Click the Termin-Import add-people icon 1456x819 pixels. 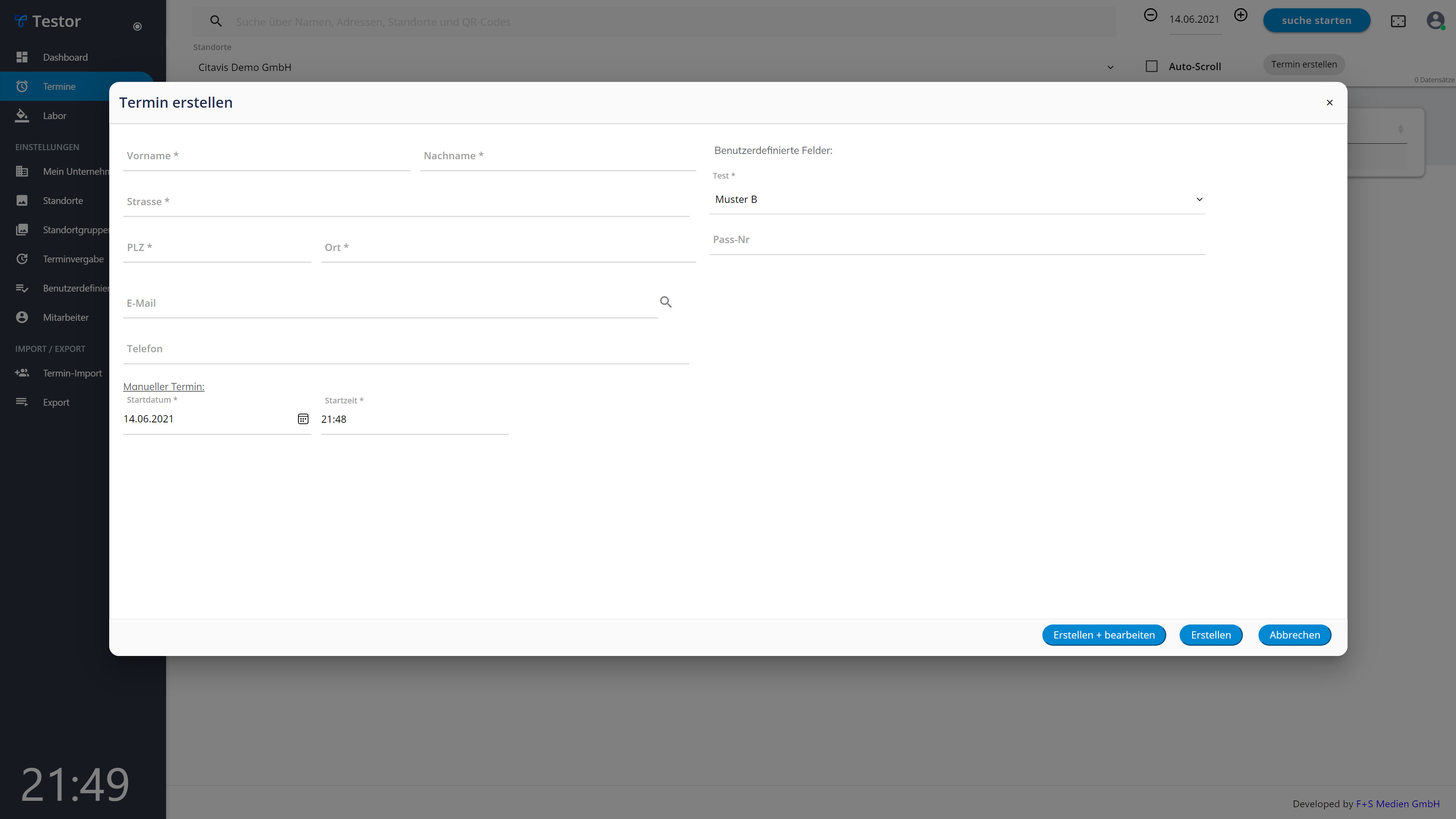point(22,373)
